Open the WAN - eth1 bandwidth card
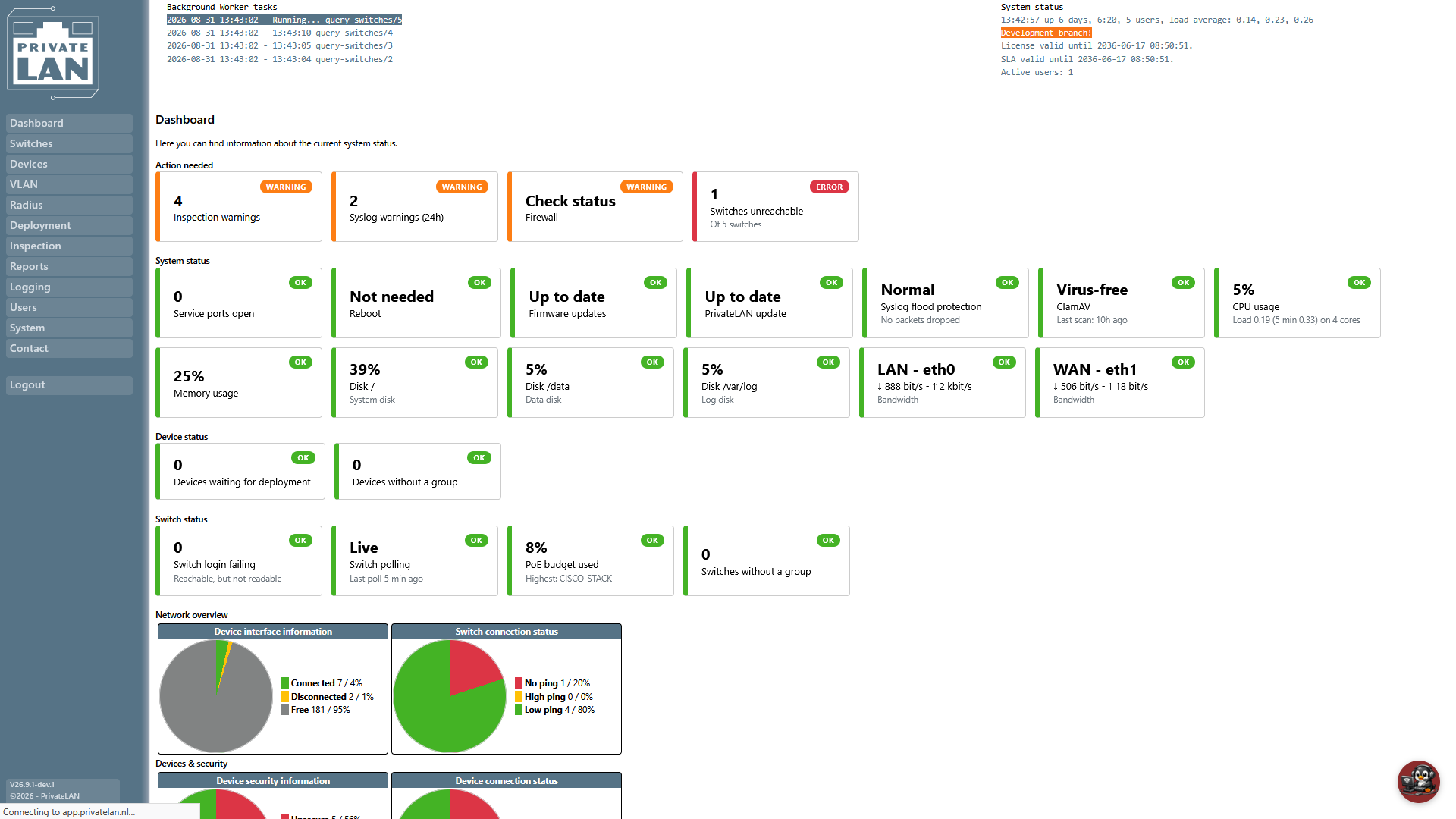Viewport: 1456px width, 819px height. [x=1120, y=382]
